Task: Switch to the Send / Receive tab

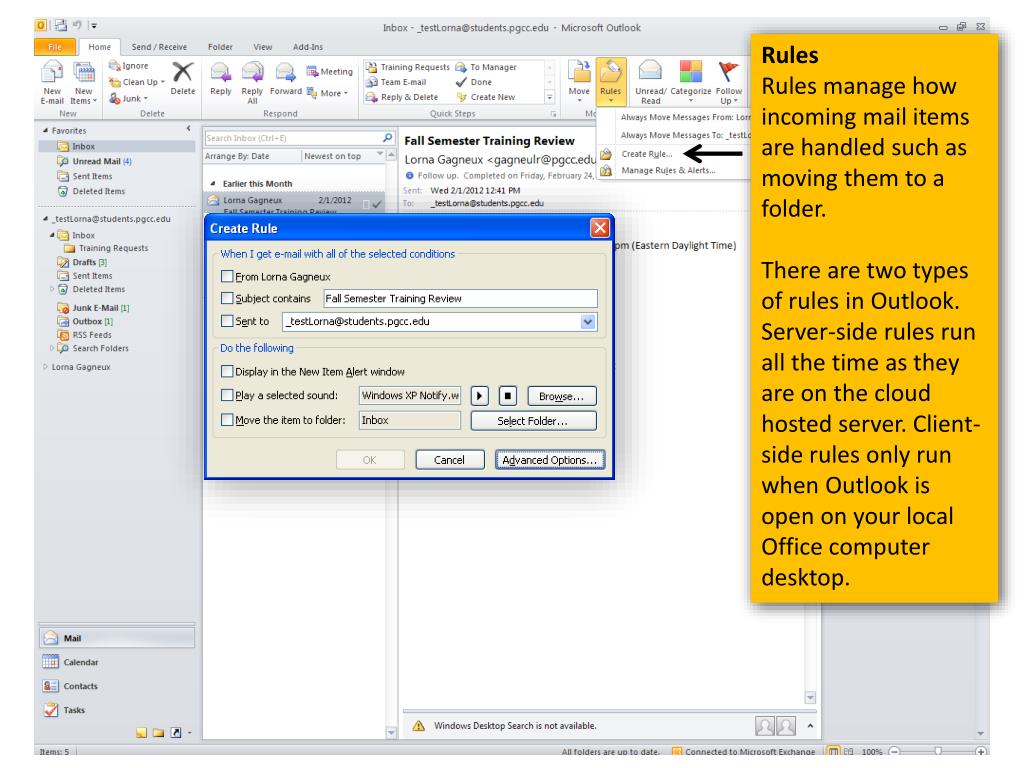Action: click(159, 46)
